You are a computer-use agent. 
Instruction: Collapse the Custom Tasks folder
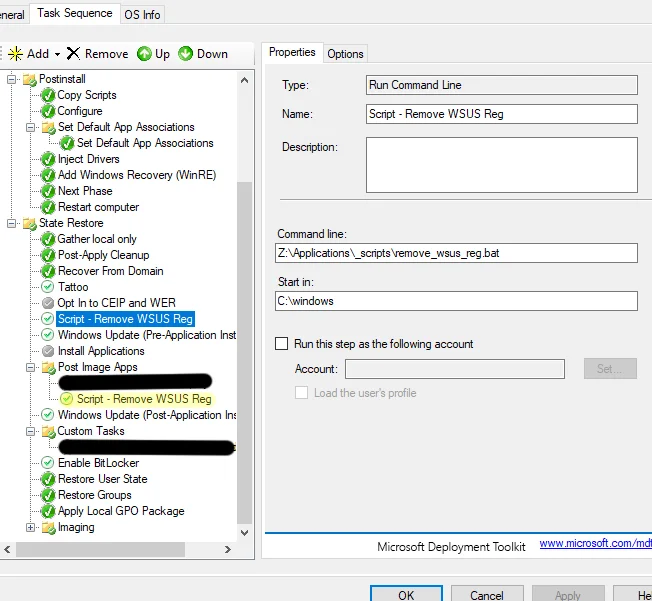pos(30,431)
